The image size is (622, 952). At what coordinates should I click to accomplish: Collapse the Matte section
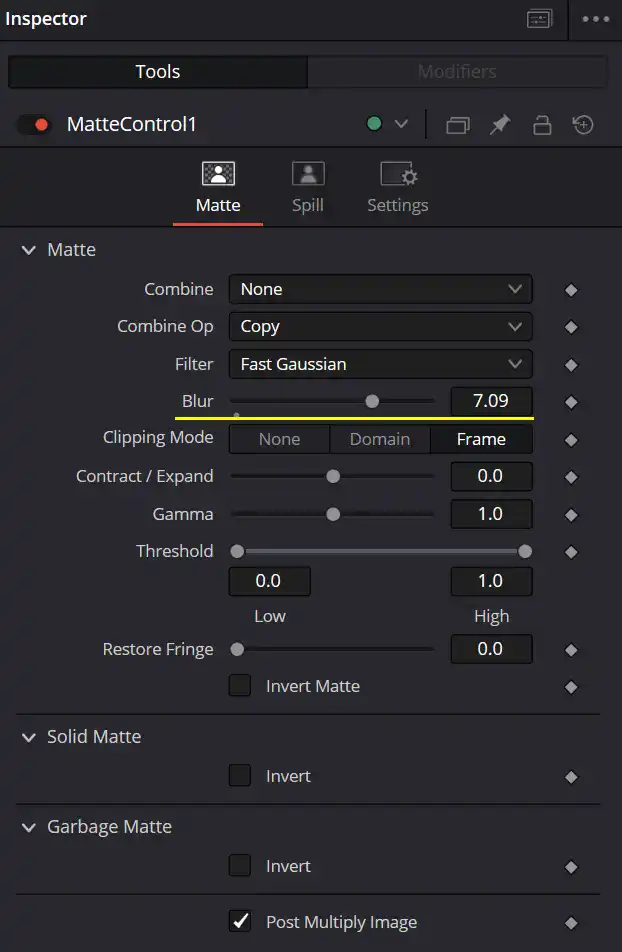click(29, 250)
